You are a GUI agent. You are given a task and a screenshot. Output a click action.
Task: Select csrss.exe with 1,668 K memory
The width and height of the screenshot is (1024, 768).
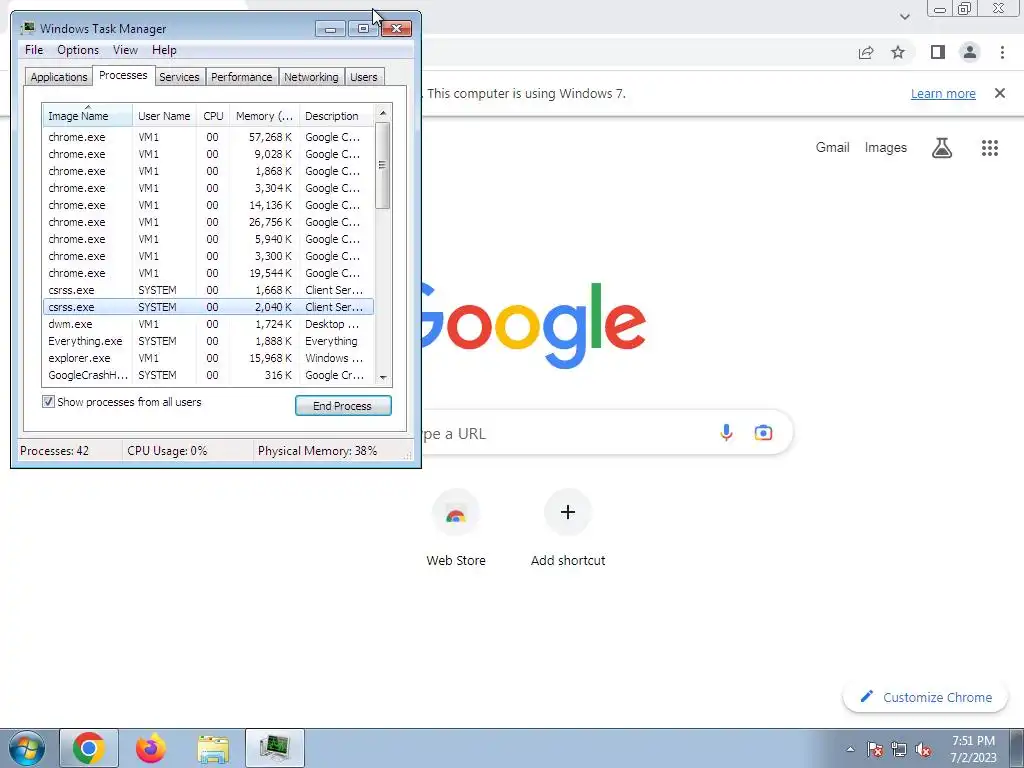[208, 290]
